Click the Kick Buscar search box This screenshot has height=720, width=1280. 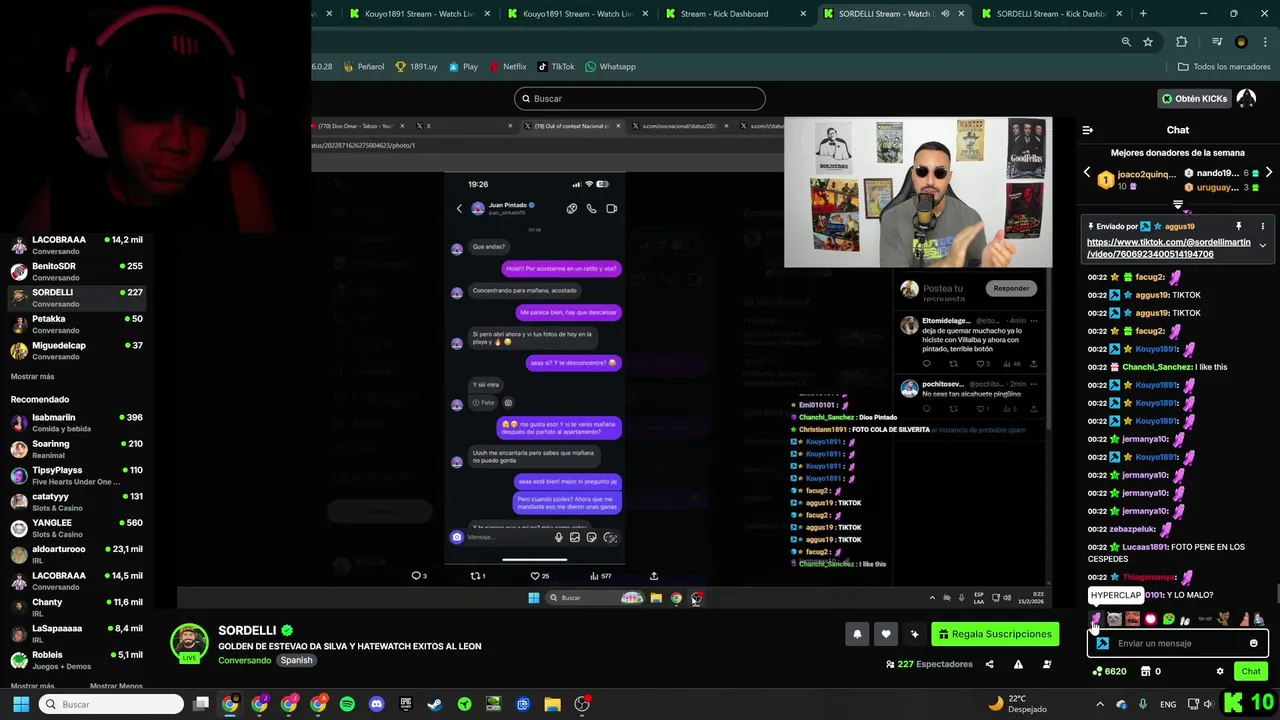point(640,98)
